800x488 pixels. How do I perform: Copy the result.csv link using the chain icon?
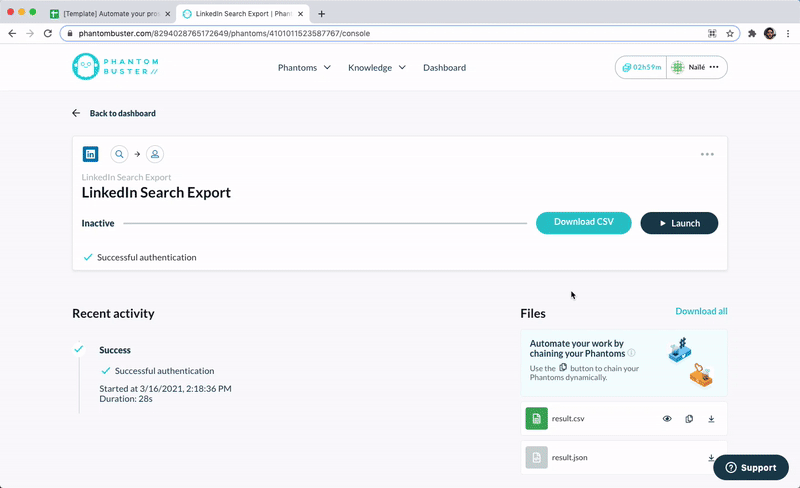coord(689,419)
